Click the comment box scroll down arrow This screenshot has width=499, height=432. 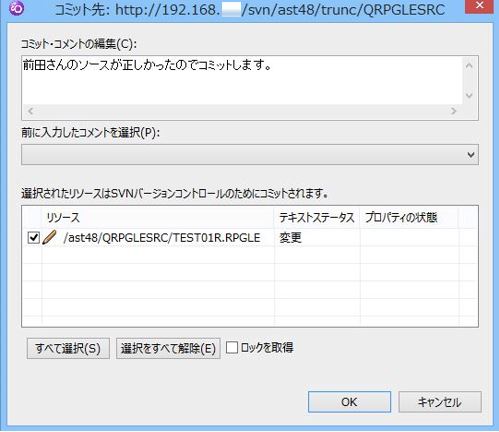pyautogui.click(x=469, y=96)
